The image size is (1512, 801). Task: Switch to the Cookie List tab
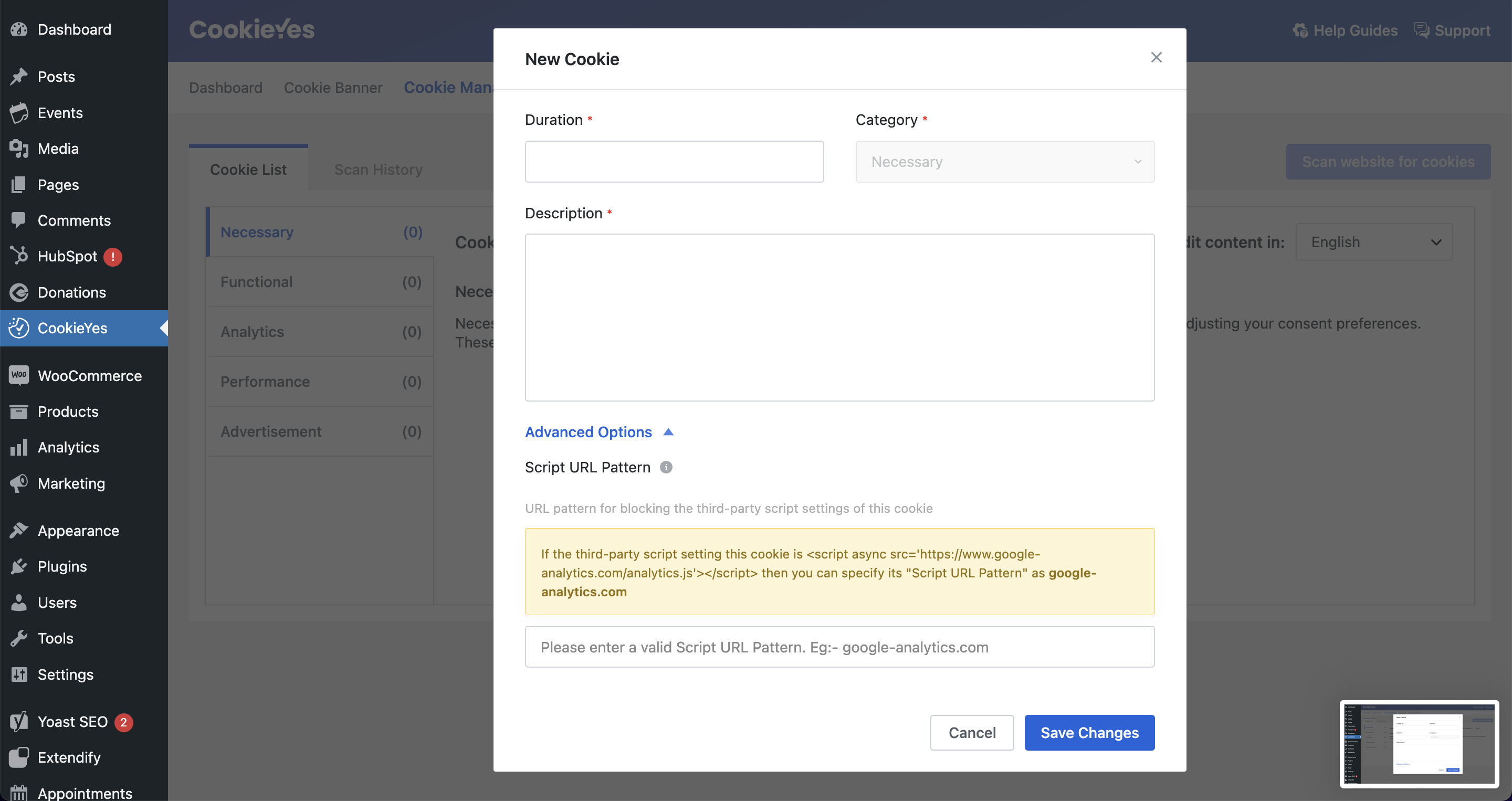[248, 168]
